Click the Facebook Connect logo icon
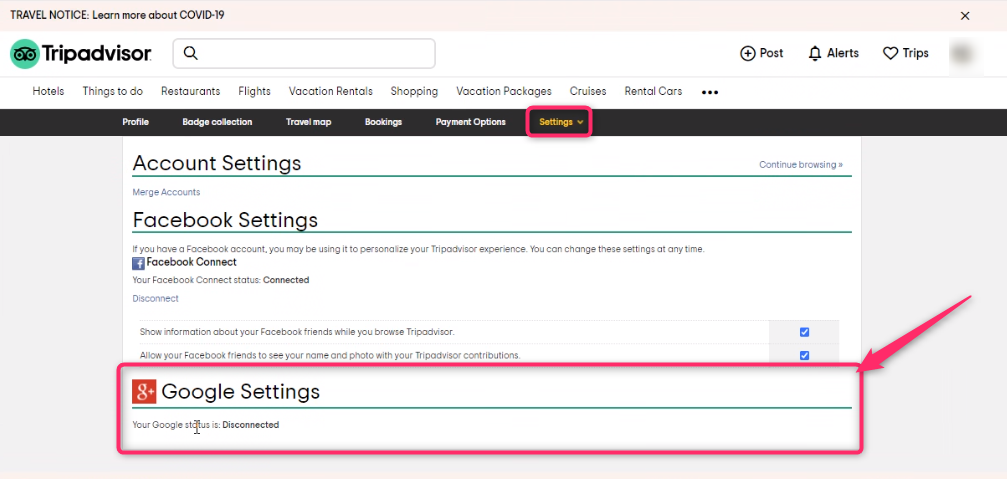This screenshot has width=1007, height=479. pos(138,263)
